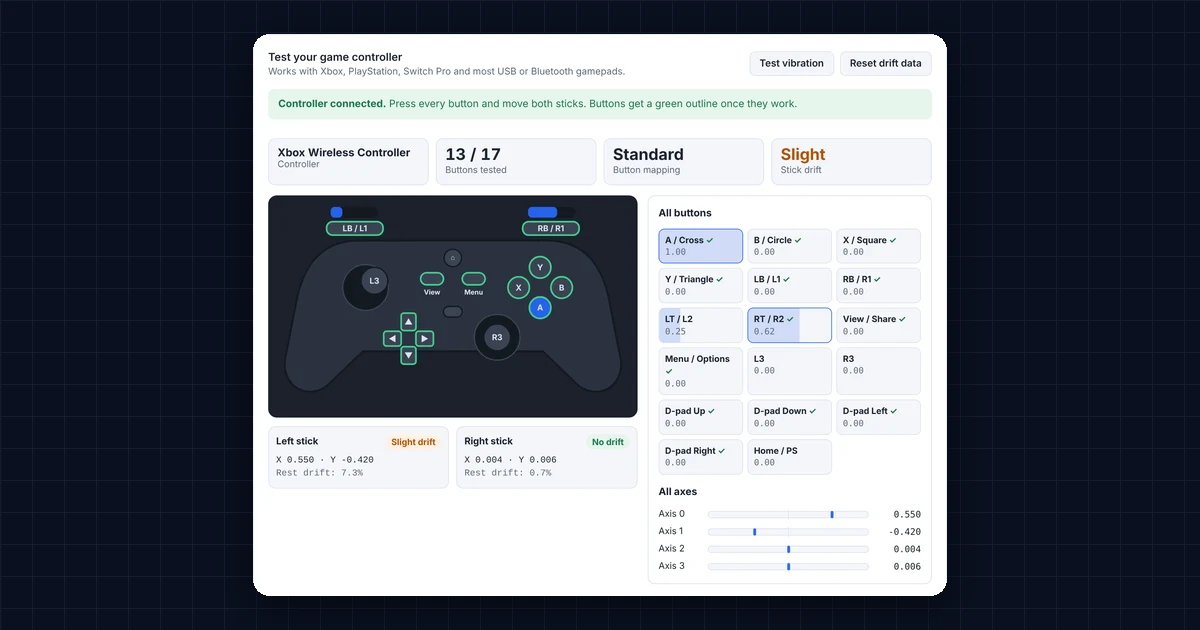1200x630 pixels.
Task: Click the 13 / 17 buttons tested card
Action: click(516, 162)
